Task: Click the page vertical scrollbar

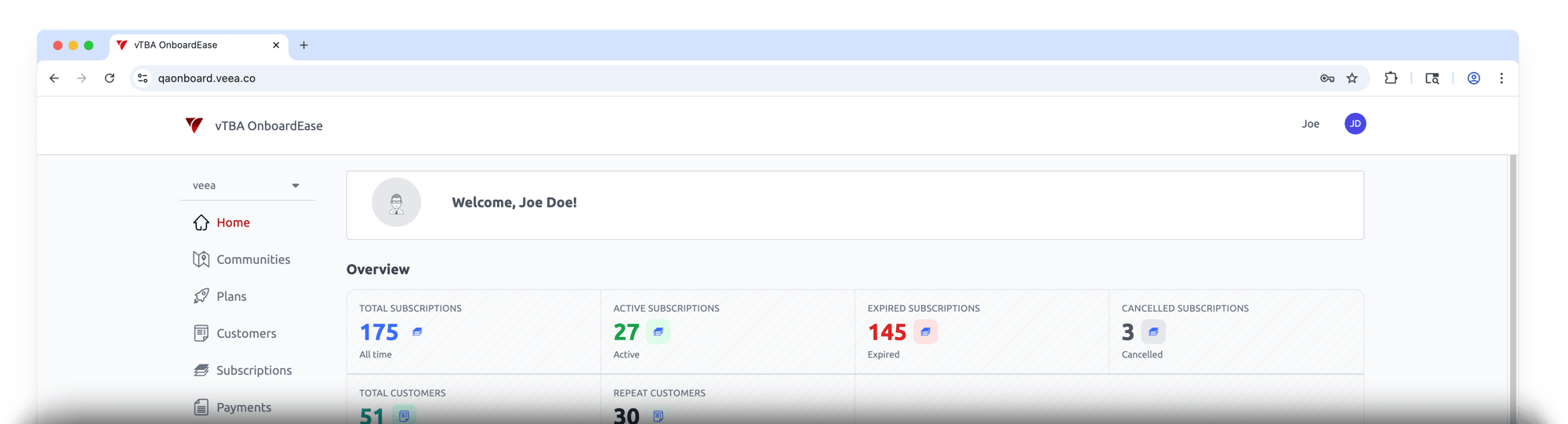Action: pos(1513,289)
